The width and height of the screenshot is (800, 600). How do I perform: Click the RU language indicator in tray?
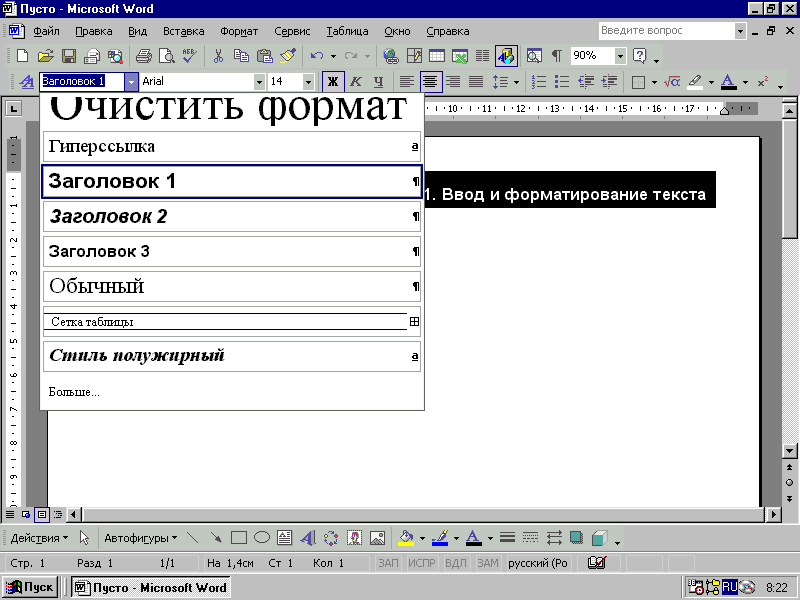[730, 587]
